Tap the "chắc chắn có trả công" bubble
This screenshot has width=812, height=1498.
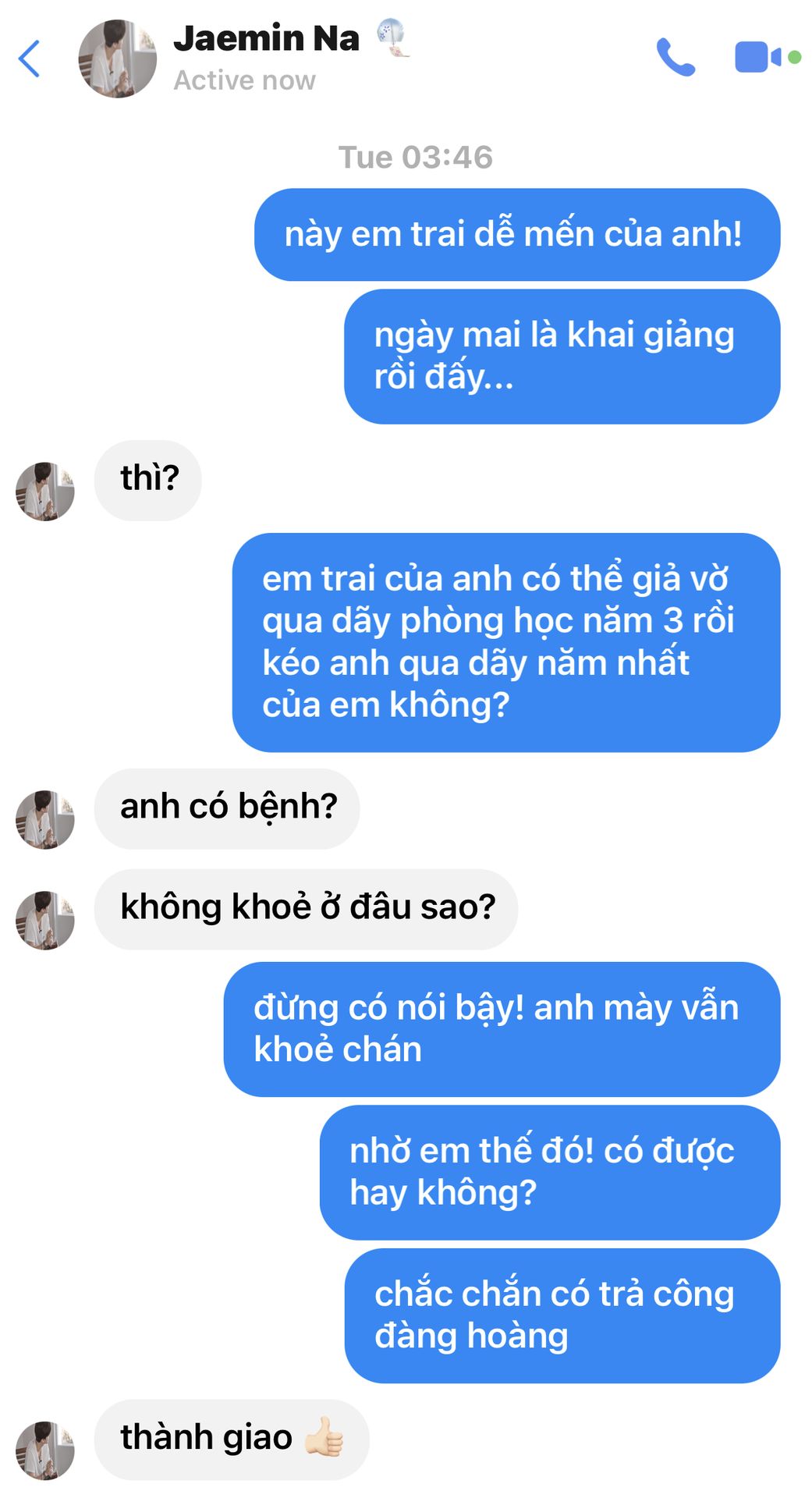pos(562,1315)
